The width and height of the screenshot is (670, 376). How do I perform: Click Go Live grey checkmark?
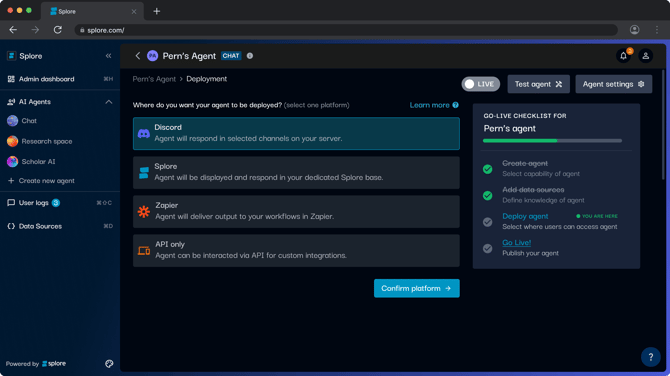pos(488,249)
